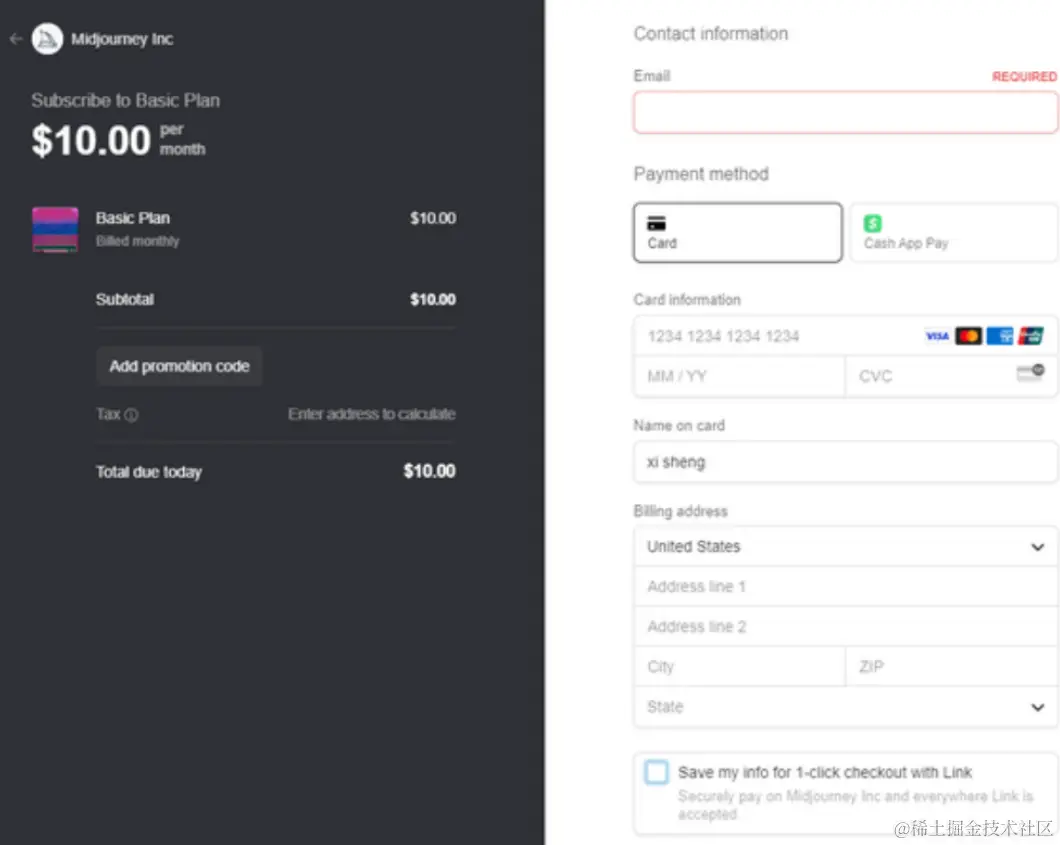Viewport: 1060px width, 845px height.
Task: Click the Mastercard brand icon
Action: click(x=968, y=336)
